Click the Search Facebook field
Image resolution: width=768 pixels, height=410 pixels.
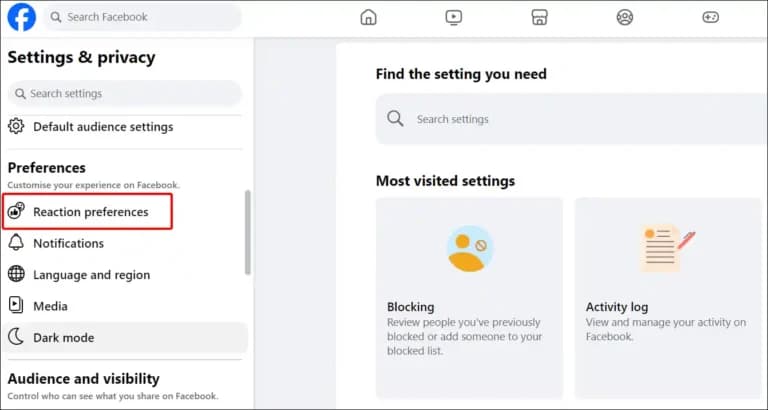[x=143, y=17]
